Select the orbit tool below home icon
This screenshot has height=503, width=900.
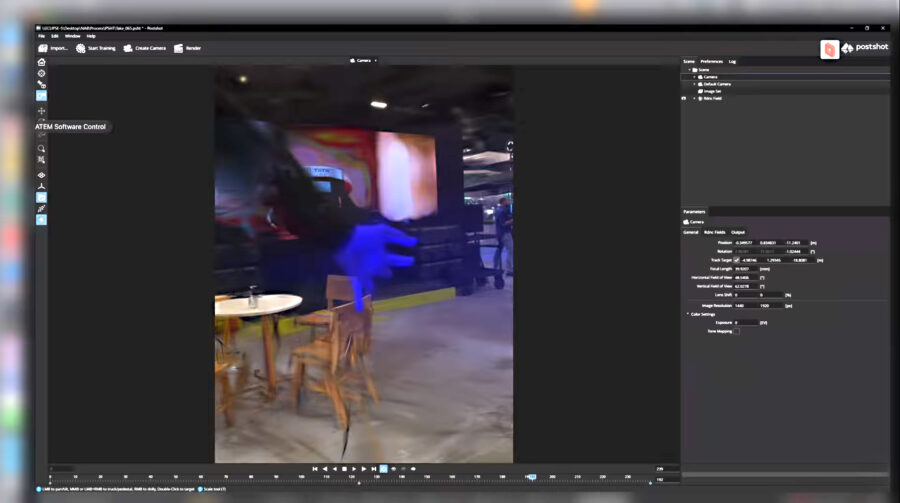point(41,73)
